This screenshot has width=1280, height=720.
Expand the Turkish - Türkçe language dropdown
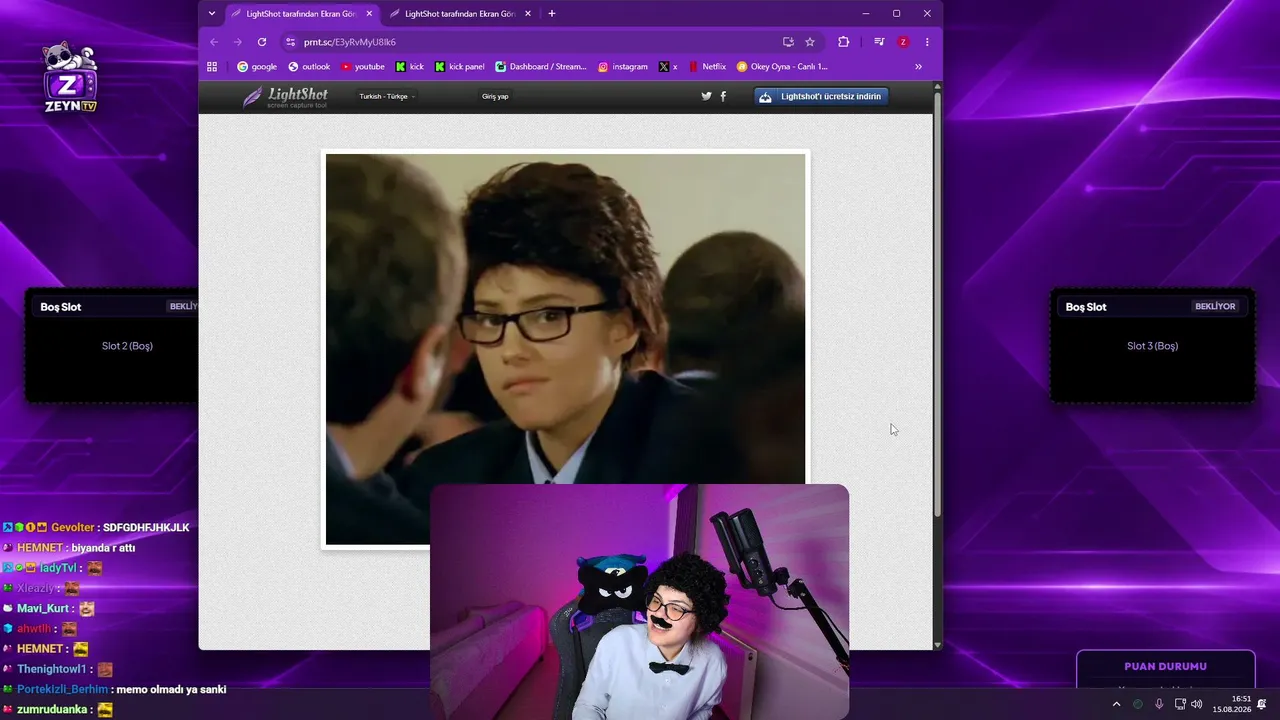click(x=387, y=96)
